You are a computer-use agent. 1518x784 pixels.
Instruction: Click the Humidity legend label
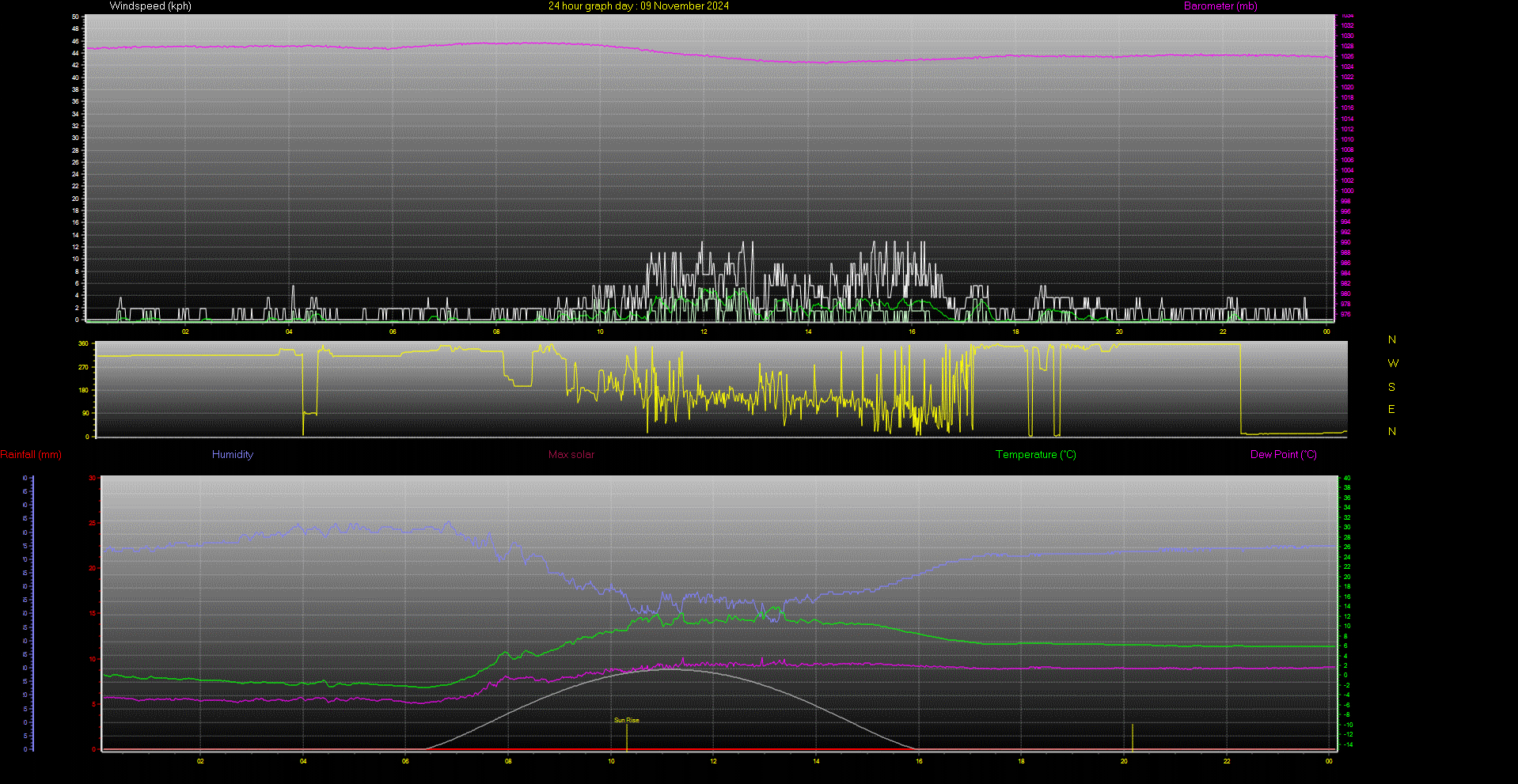click(x=233, y=455)
